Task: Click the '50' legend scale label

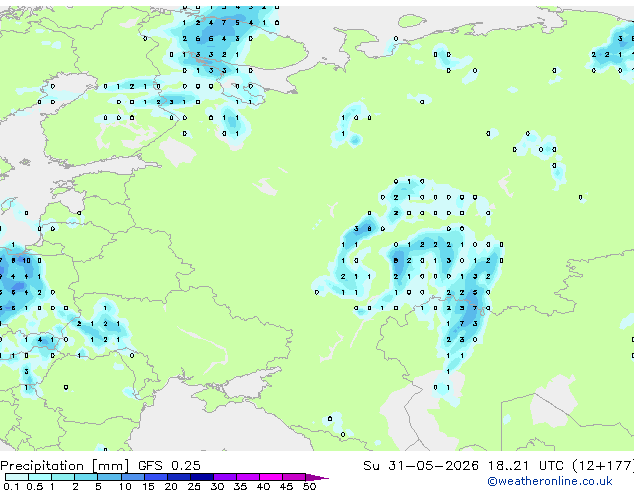Action: click(x=310, y=486)
